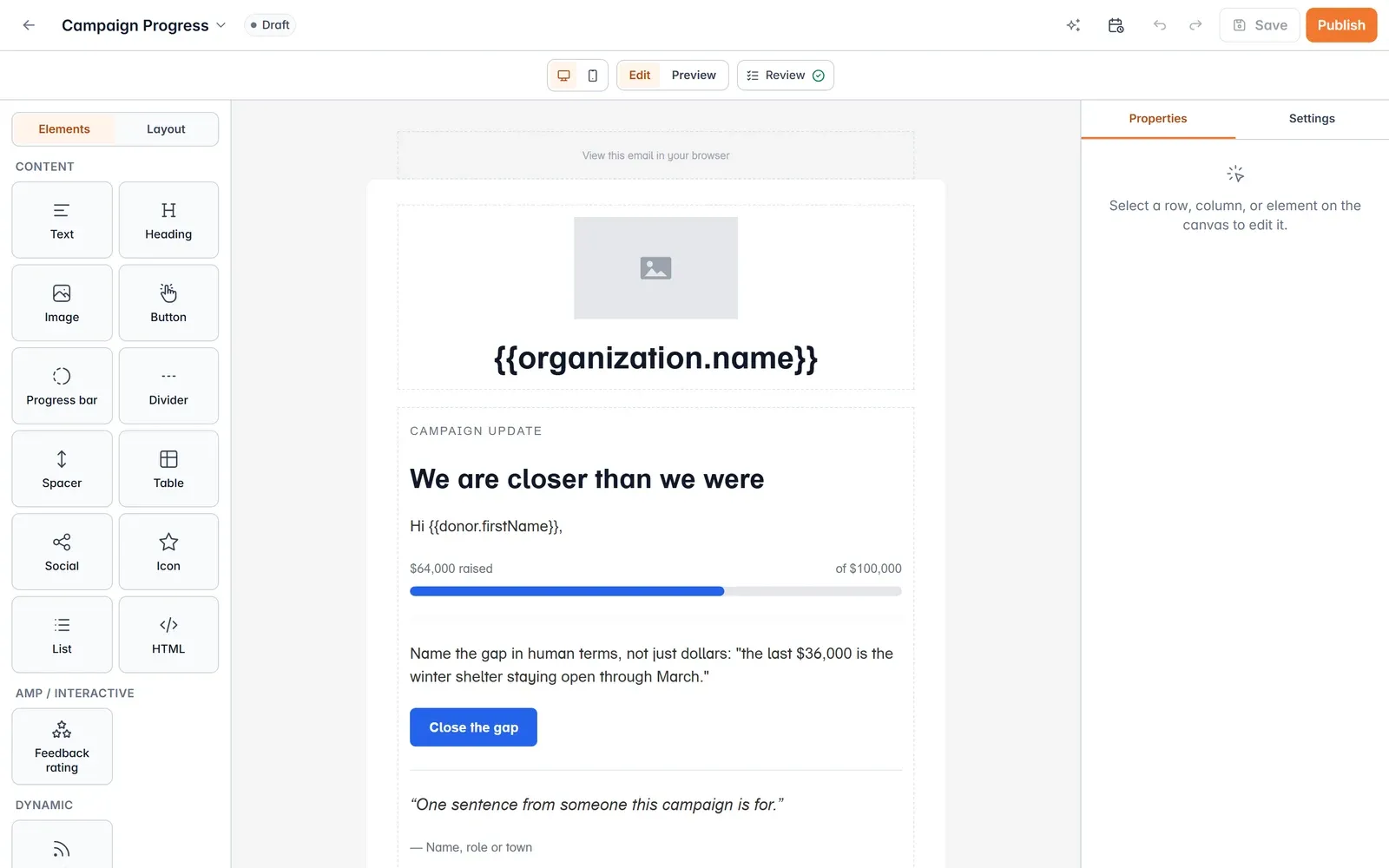This screenshot has width=1389, height=868.
Task: Select the We are closer than we were heading
Action: click(x=587, y=479)
